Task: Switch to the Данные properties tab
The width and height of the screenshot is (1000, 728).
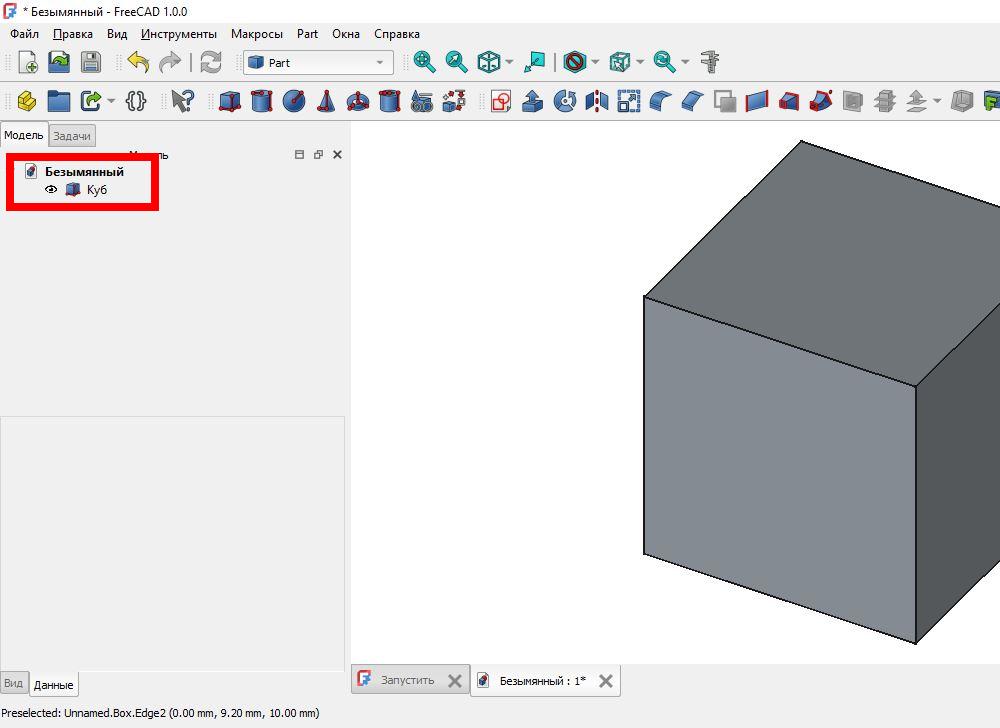Action: [x=54, y=685]
